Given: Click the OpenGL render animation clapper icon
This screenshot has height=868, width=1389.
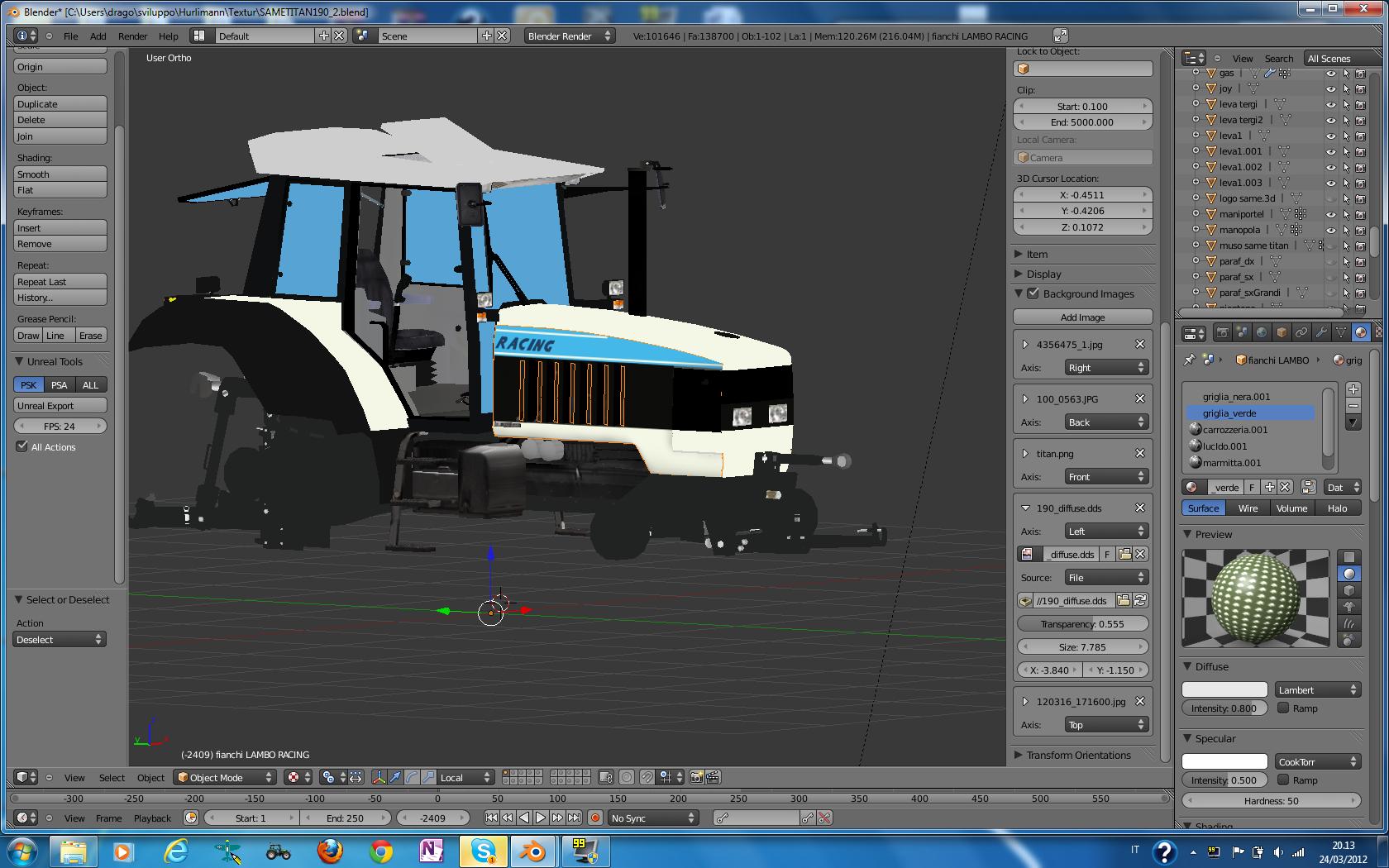Looking at the screenshot, I should [x=713, y=777].
